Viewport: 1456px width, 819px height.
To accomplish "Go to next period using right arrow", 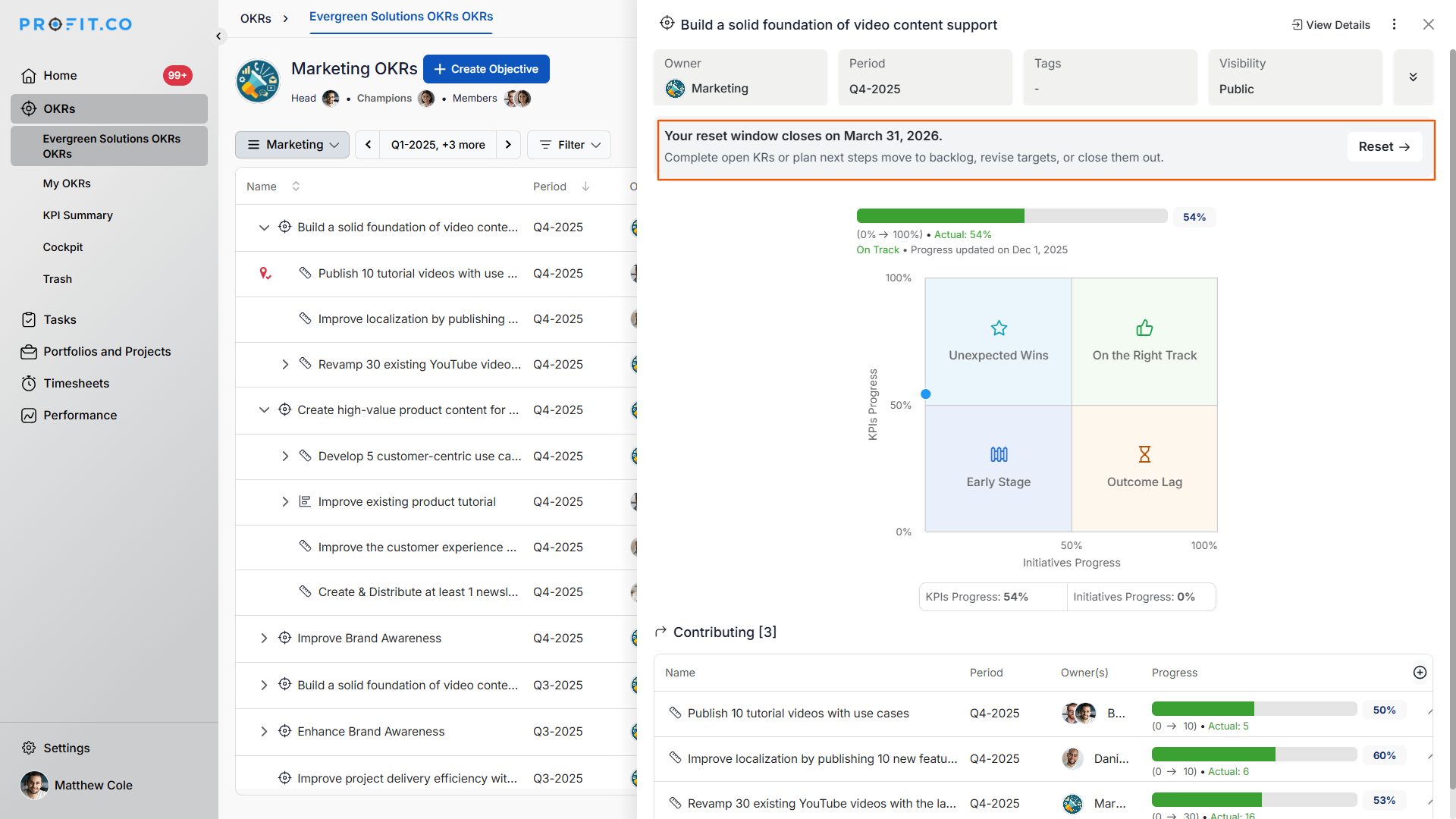I will coord(508,145).
